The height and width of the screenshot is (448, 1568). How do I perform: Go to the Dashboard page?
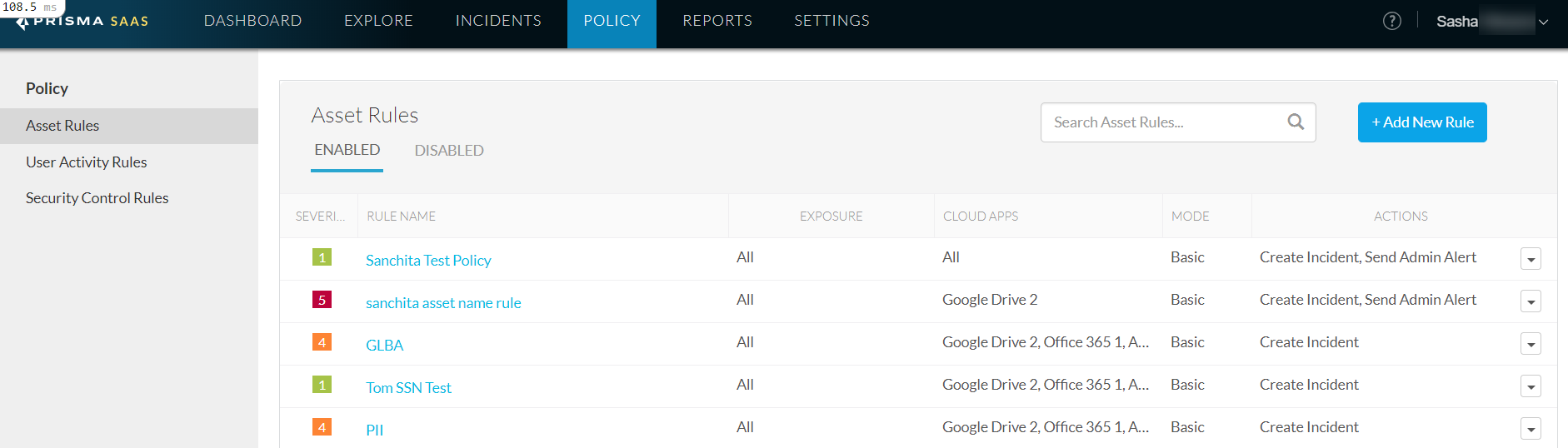pyautogui.click(x=252, y=21)
